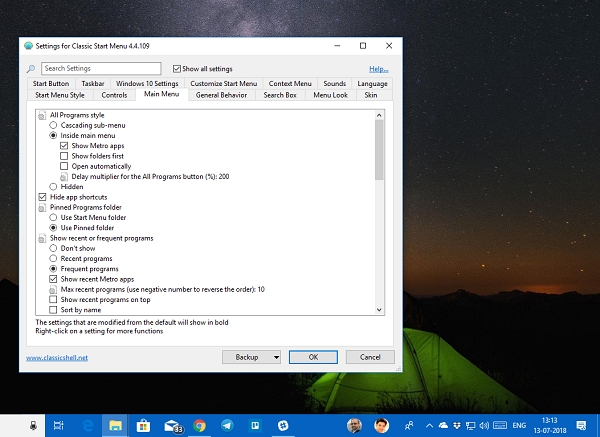The height and width of the screenshot is (437, 600).
Task: Launch Google Chrome from taskbar
Action: (x=199, y=425)
